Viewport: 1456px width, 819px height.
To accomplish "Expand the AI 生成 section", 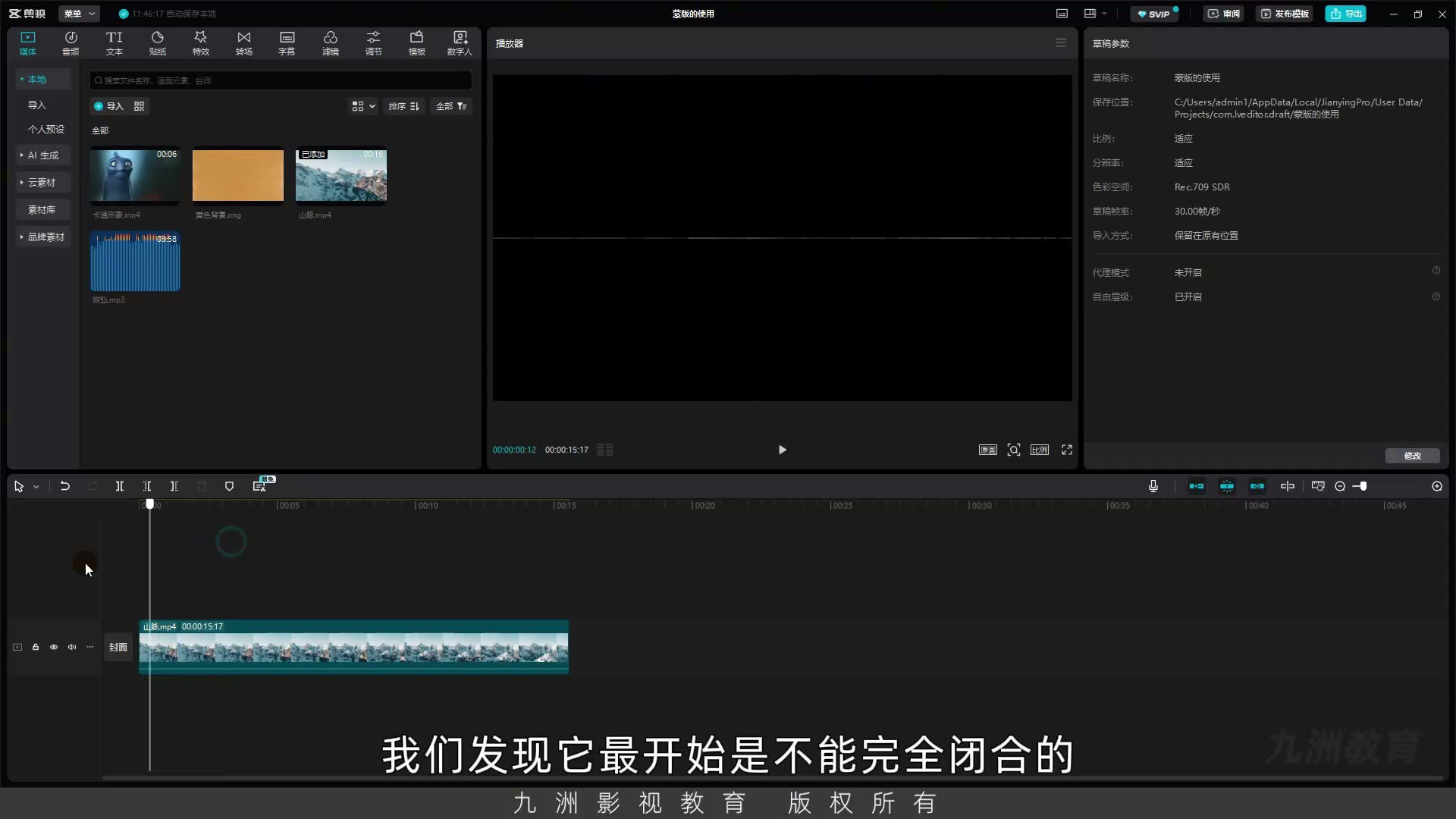I will (x=43, y=155).
